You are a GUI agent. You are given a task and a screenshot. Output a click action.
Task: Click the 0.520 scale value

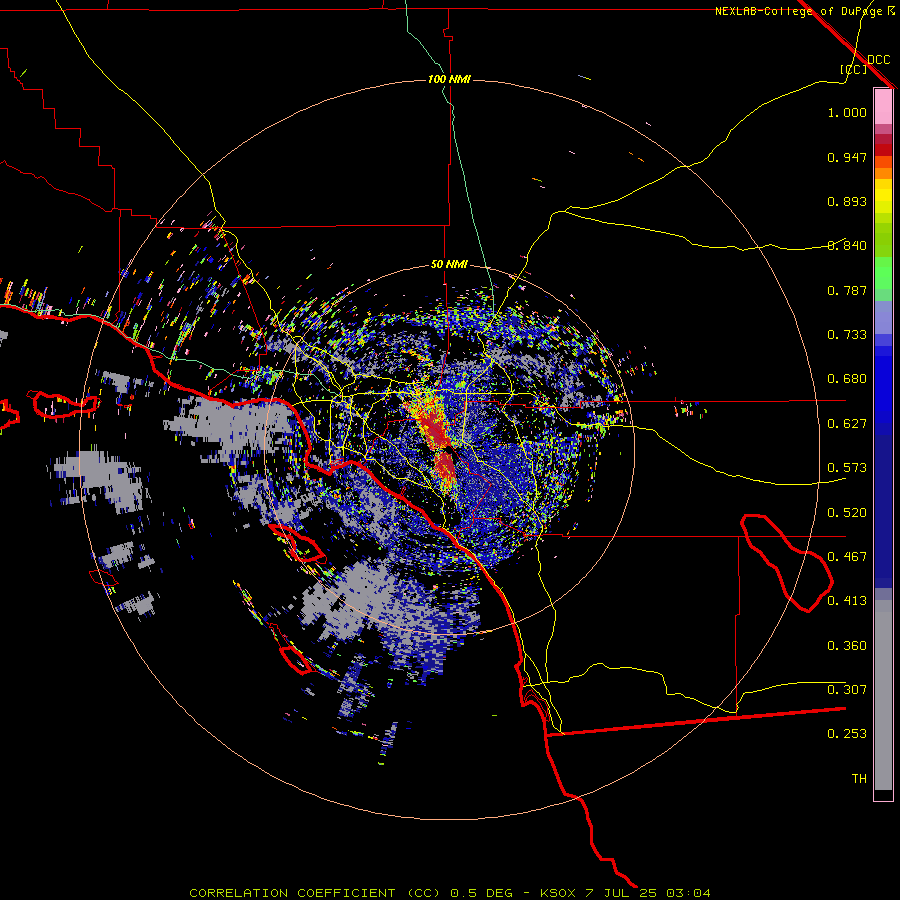point(847,513)
